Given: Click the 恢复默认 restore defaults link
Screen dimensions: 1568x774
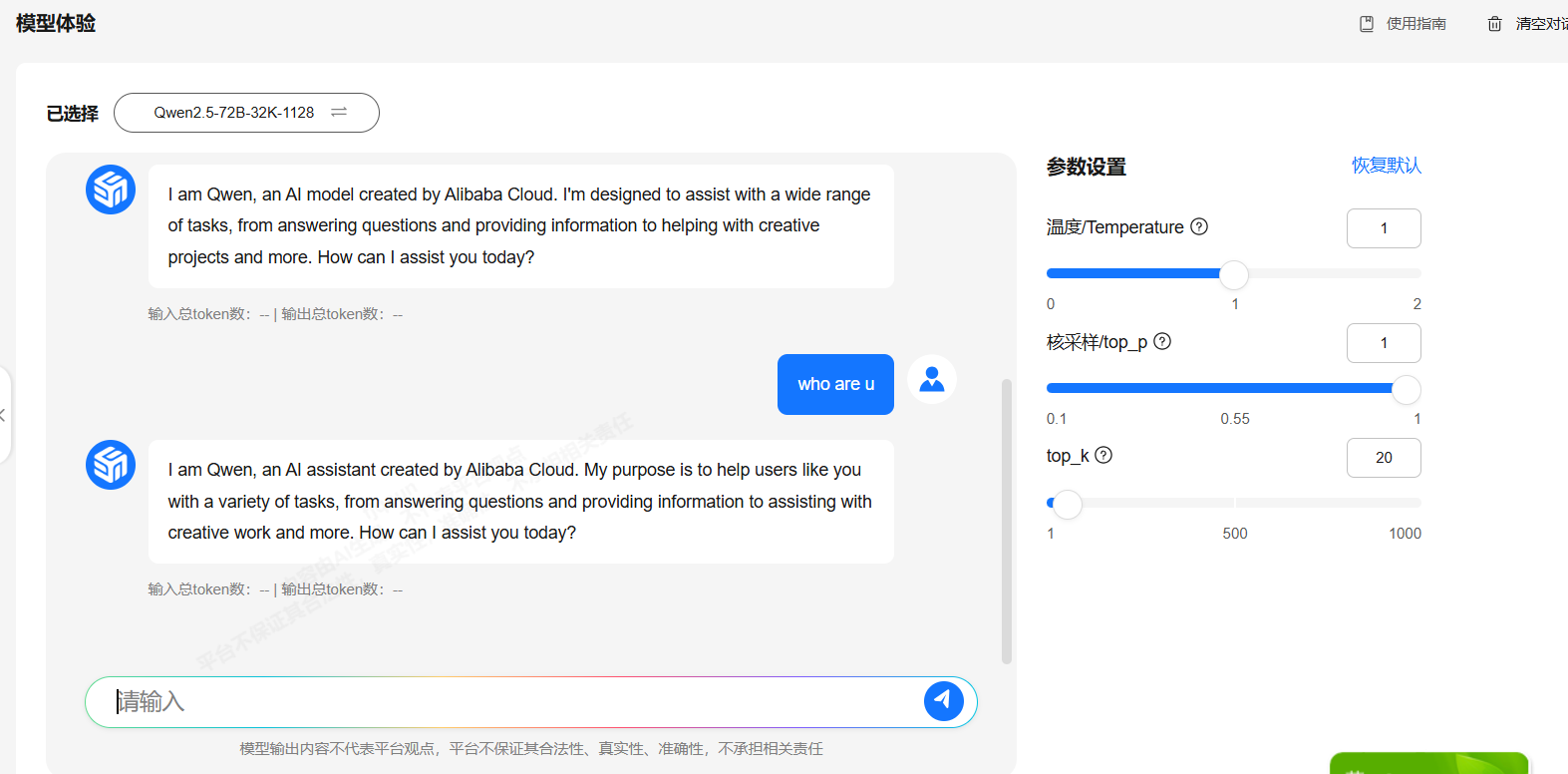Looking at the screenshot, I should [x=1386, y=166].
